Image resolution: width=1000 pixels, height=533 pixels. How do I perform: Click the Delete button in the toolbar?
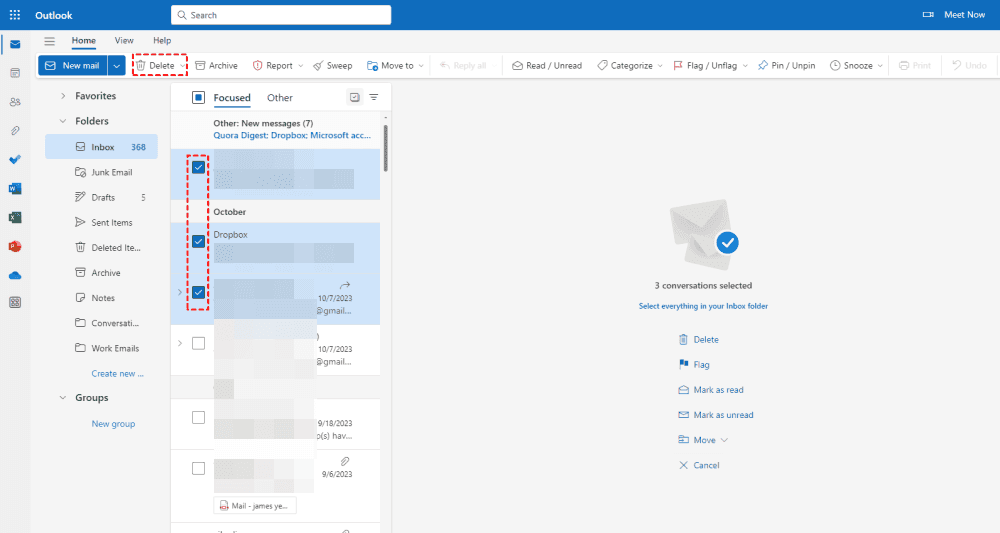tap(155, 66)
